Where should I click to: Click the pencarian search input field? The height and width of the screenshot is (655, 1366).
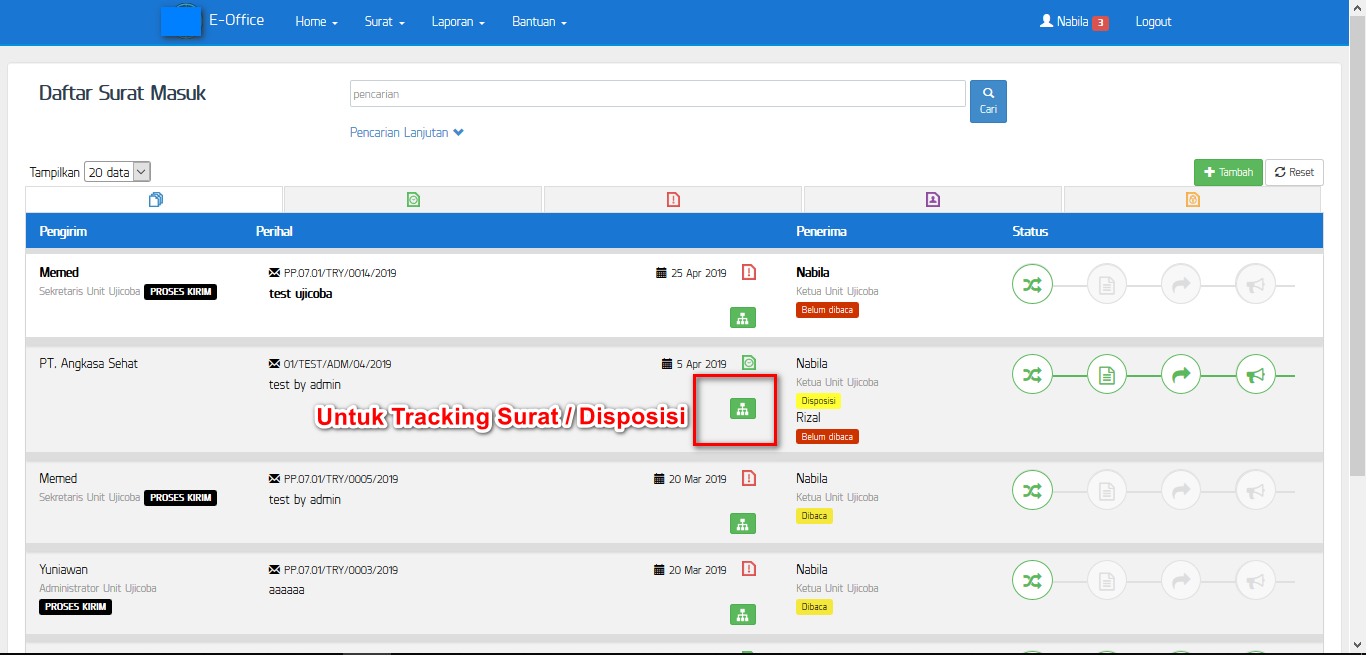pos(657,92)
